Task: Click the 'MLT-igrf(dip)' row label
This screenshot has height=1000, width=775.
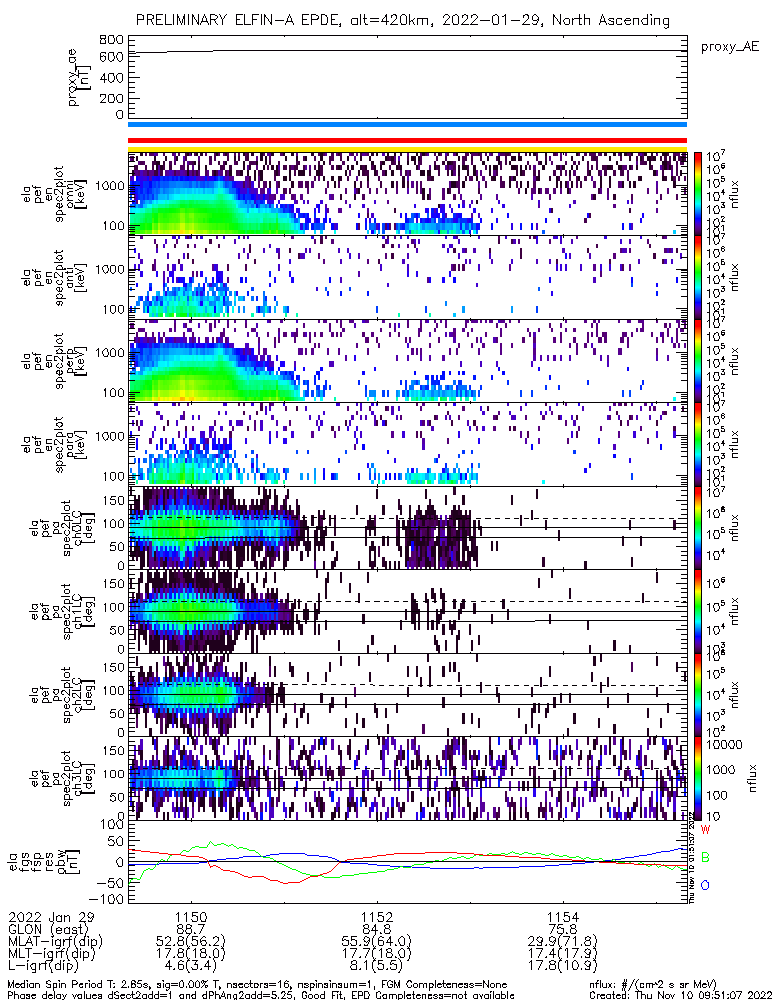Action: pos(52,953)
